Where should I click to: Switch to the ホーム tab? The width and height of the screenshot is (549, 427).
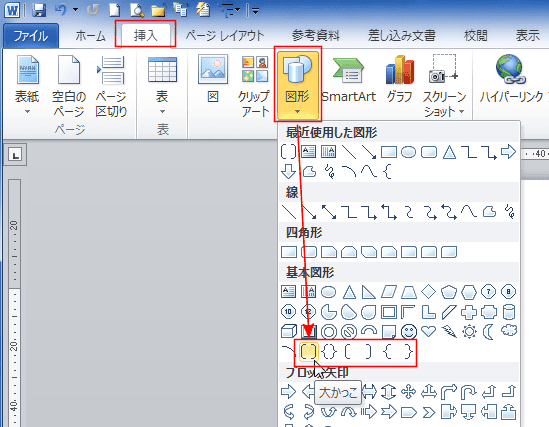pos(90,36)
